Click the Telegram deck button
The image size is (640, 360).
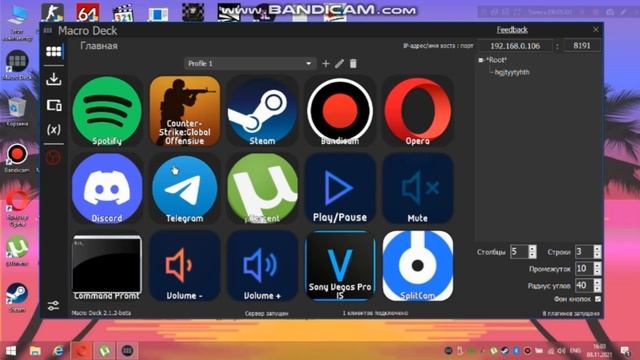click(x=184, y=188)
